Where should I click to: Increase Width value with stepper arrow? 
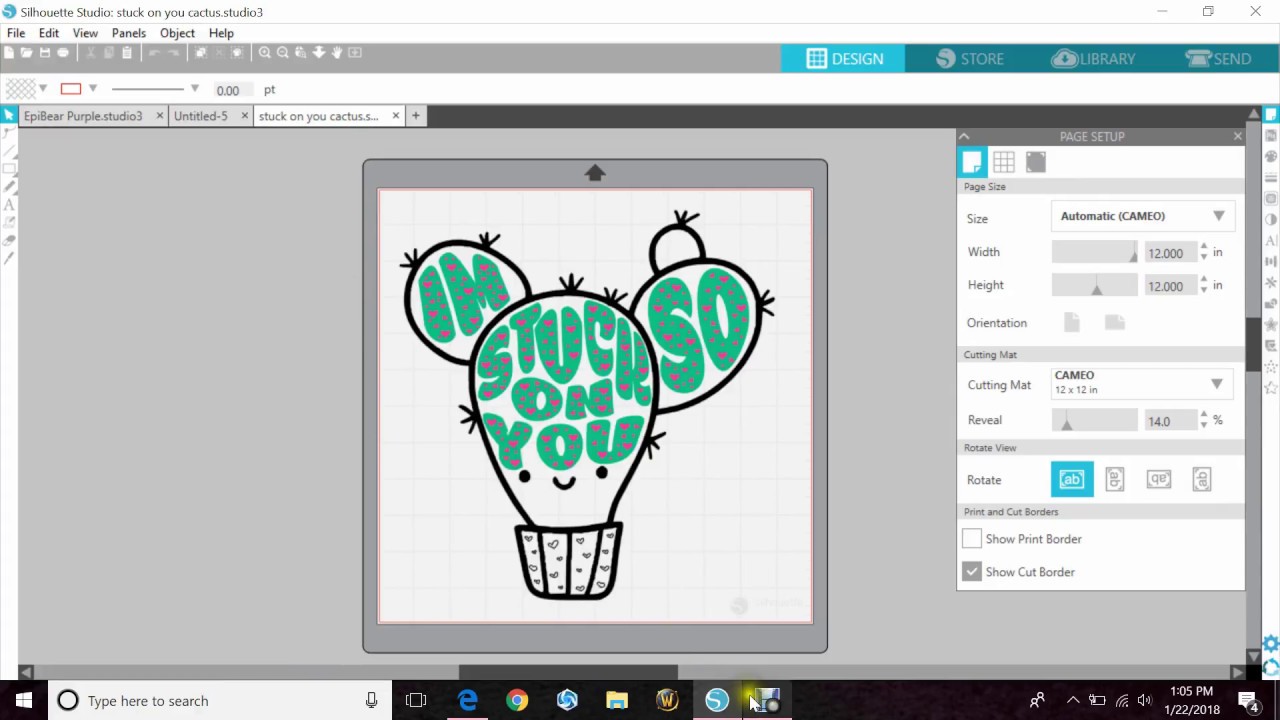(x=1204, y=247)
